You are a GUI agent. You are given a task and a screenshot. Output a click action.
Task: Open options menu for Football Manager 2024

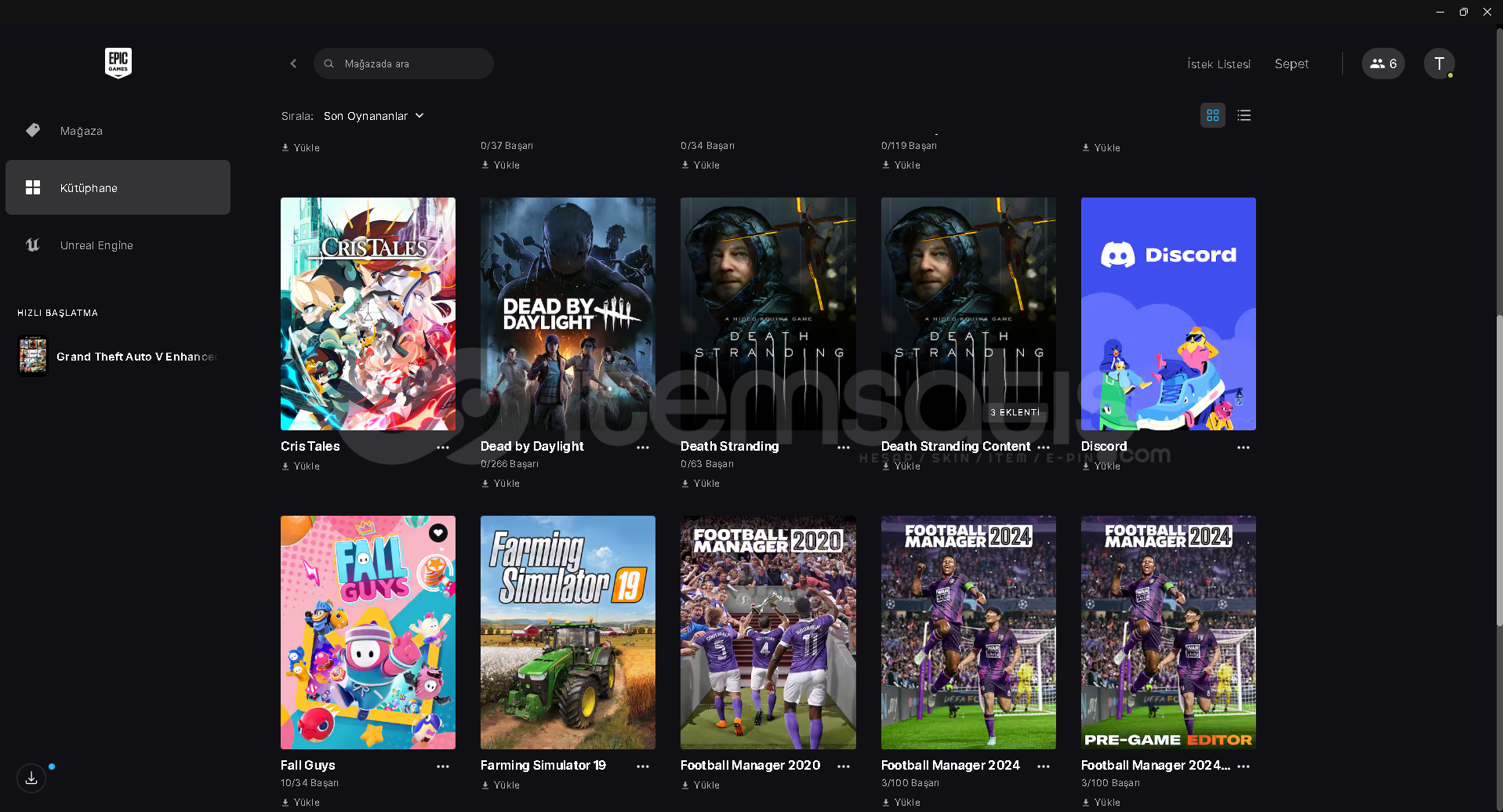pos(1044,766)
